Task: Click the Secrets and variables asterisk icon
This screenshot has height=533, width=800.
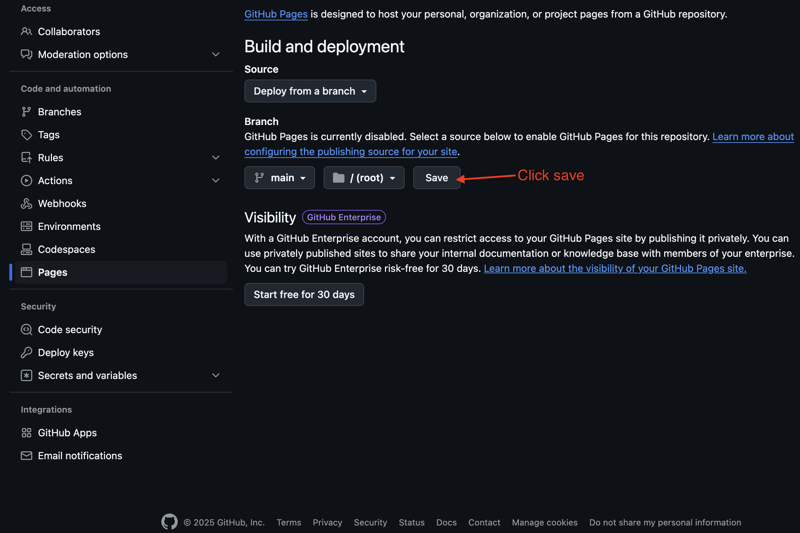Action: click(x=26, y=375)
